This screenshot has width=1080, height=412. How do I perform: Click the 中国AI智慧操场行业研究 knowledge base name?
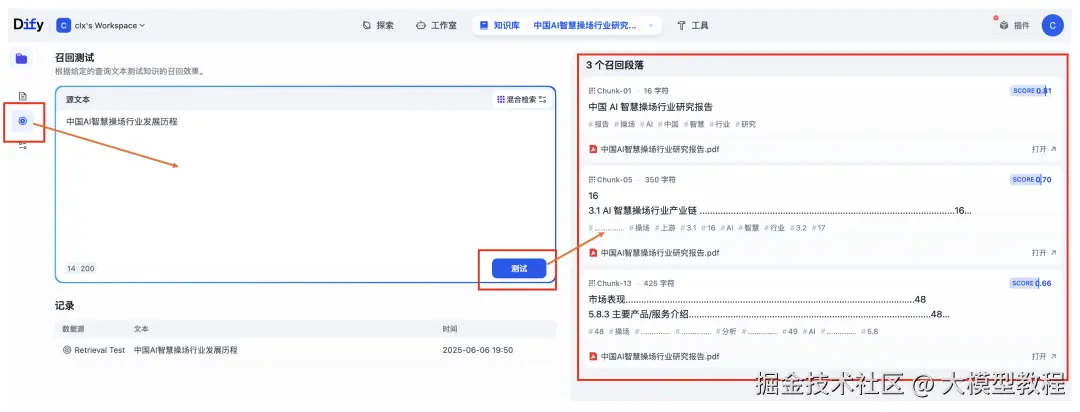[x=585, y=25]
